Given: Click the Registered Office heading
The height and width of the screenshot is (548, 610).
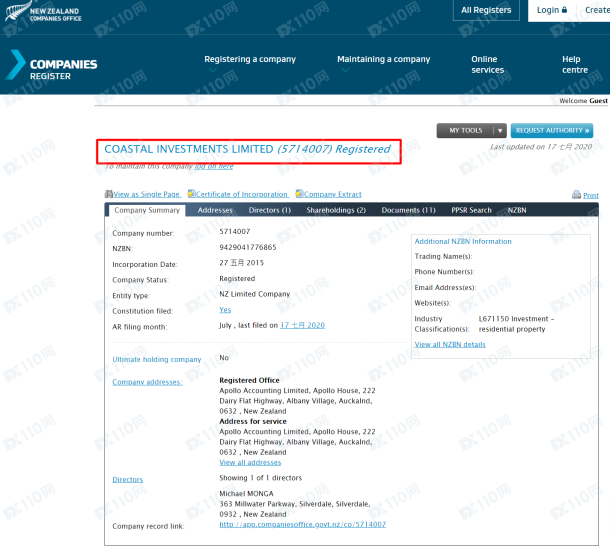Looking at the screenshot, I should click(x=249, y=380).
